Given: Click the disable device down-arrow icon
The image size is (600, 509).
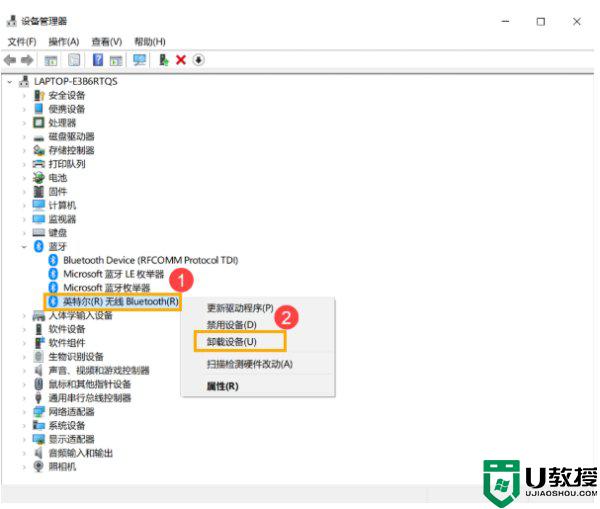Looking at the screenshot, I should click(198, 60).
